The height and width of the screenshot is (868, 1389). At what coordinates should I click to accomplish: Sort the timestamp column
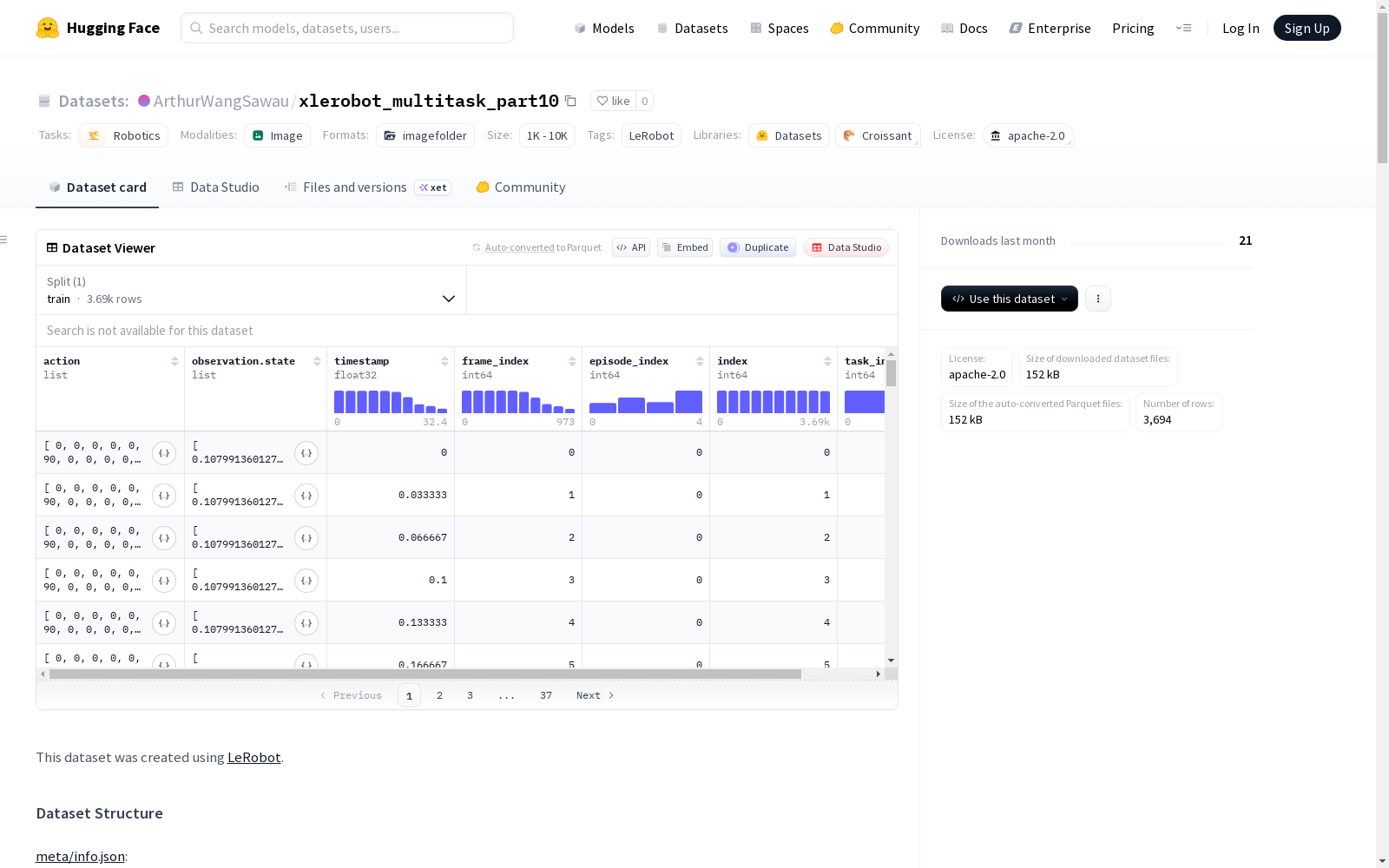click(444, 361)
